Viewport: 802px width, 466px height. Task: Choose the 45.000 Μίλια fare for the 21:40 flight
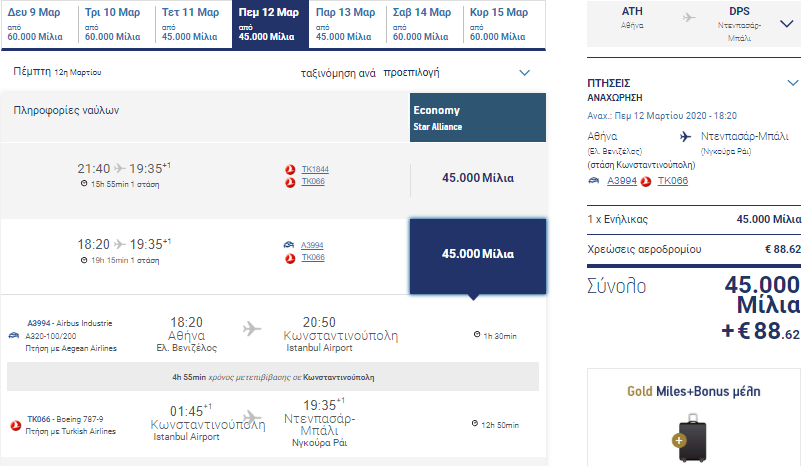(478, 178)
